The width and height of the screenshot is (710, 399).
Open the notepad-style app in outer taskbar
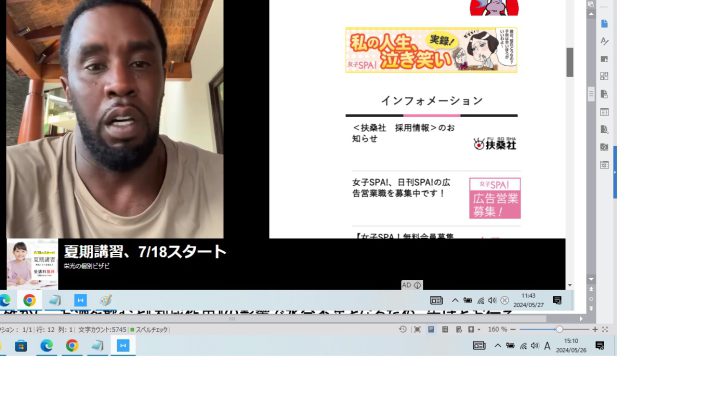coord(97,346)
